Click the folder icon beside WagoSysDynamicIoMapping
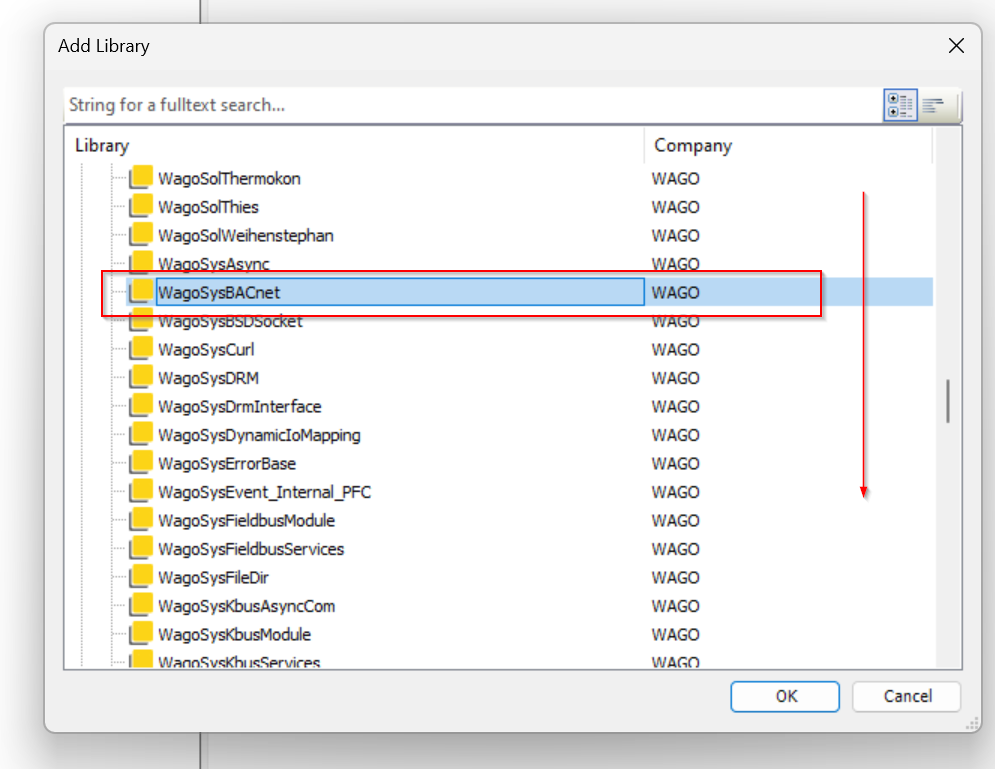This screenshot has width=995, height=769. point(141,433)
